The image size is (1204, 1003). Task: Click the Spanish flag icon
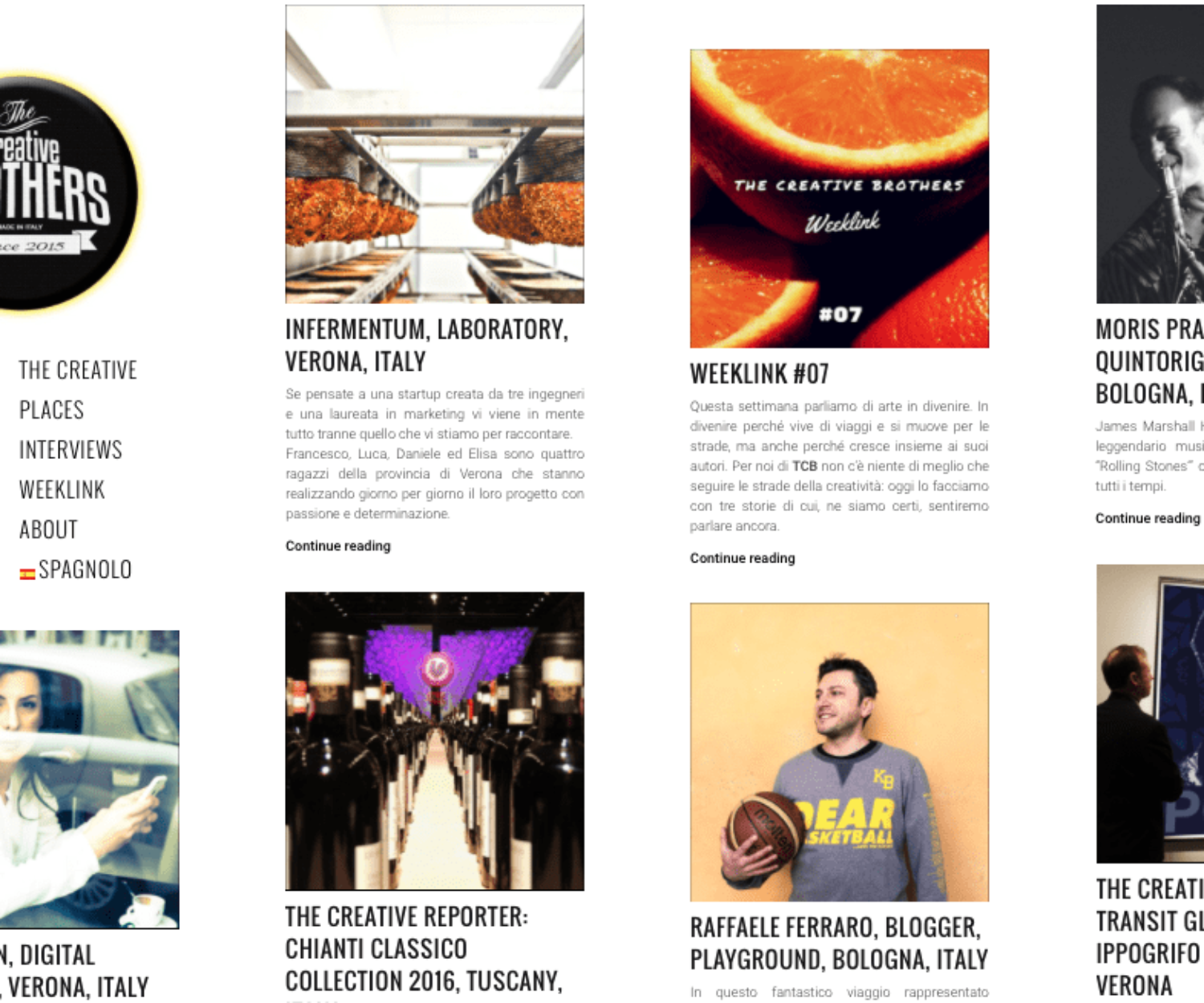(x=27, y=573)
